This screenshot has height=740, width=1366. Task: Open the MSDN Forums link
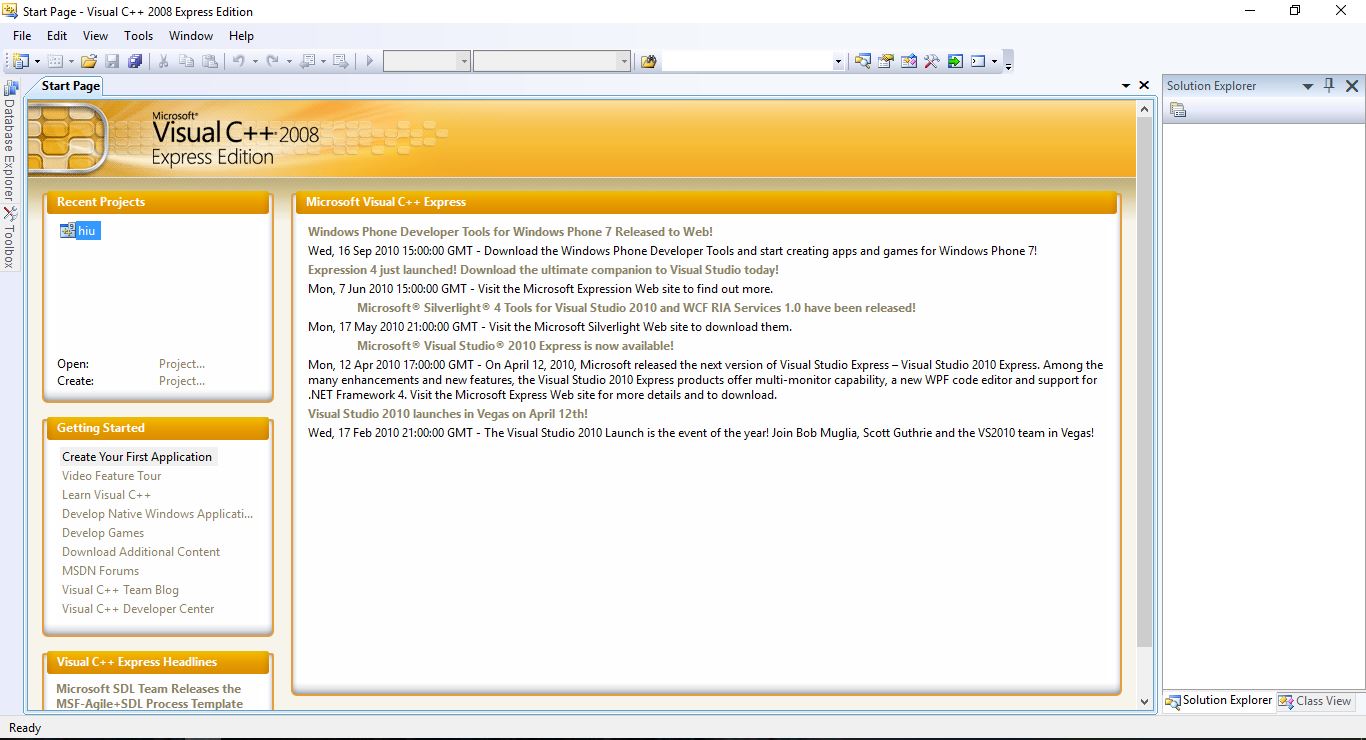pos(100,571)
